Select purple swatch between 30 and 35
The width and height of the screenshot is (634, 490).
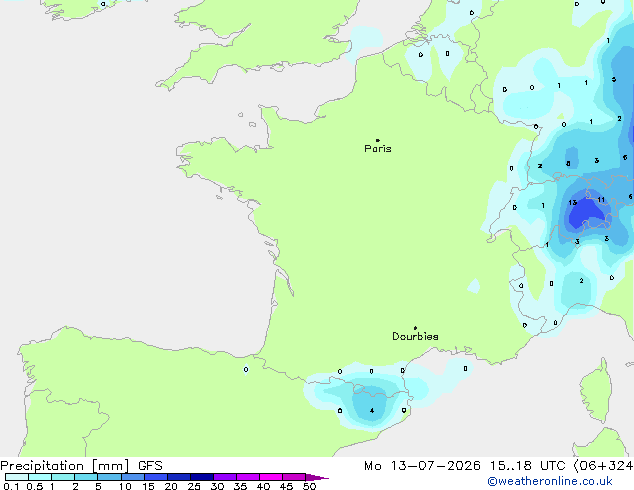point(225,477)
